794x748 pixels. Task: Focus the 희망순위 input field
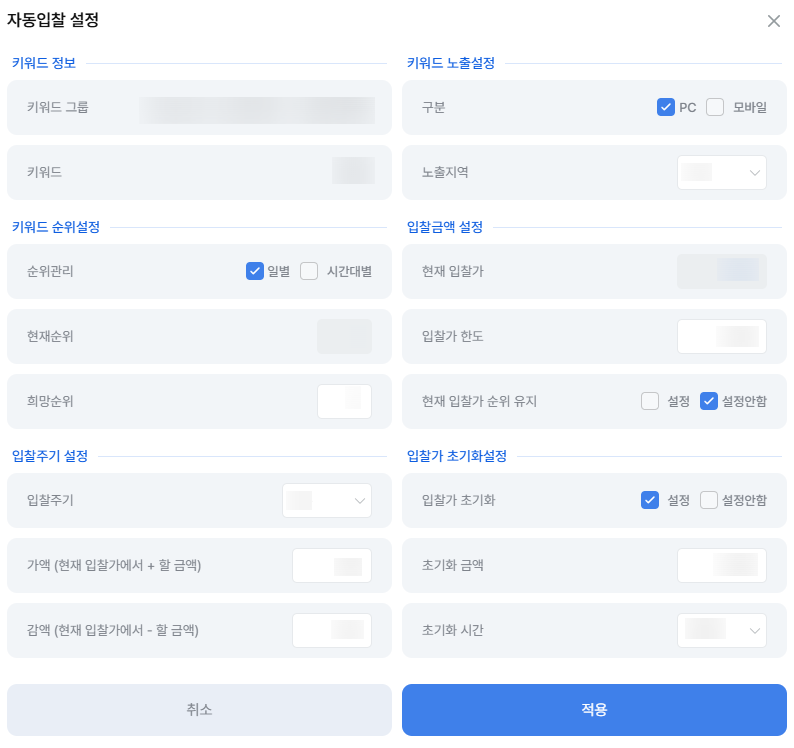[x=344, y=401]
